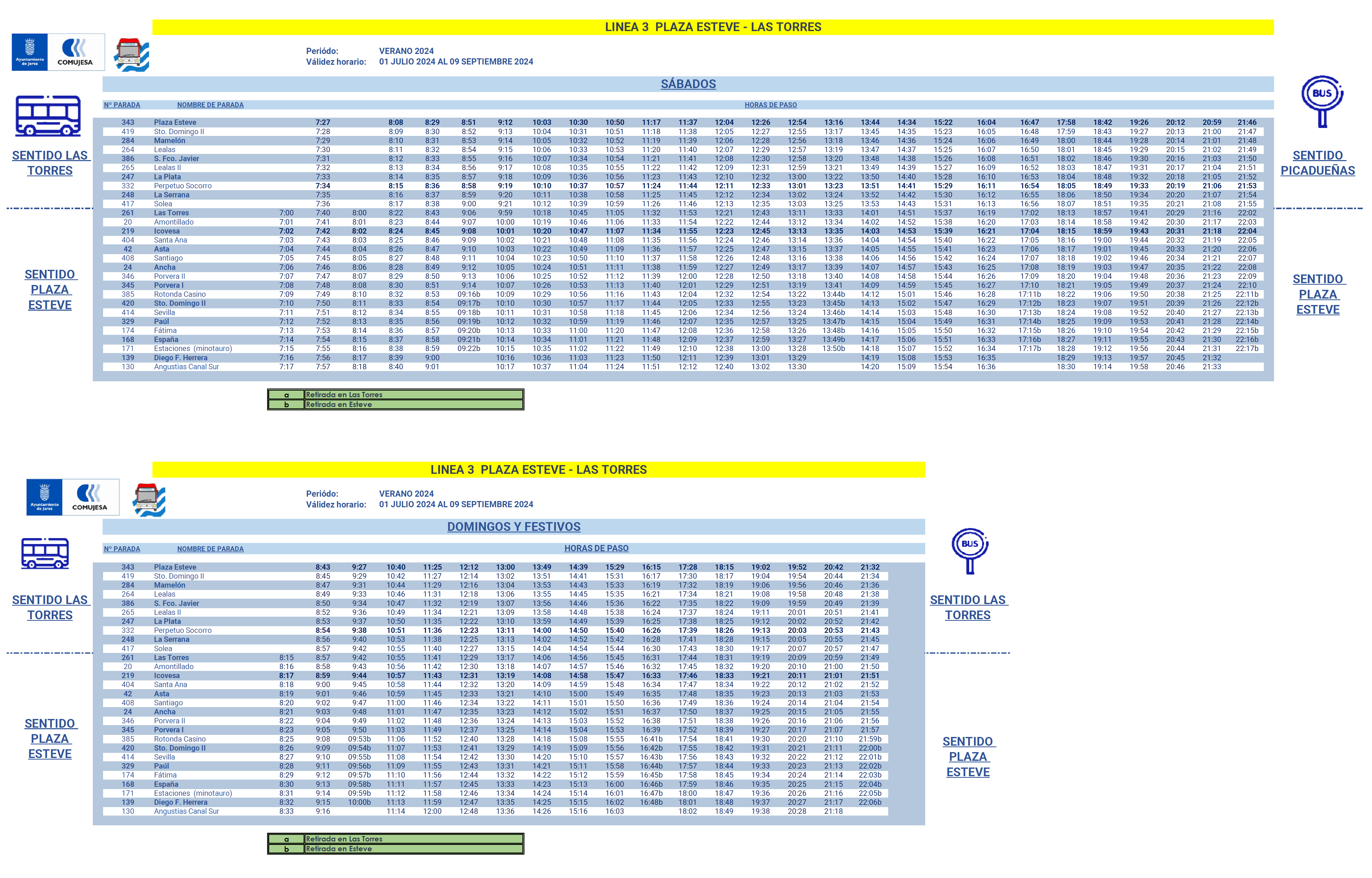Click the NOMBRE DE PARADA header in the Sábados table
The height and width of the screenshot is (878, 1372).
(x=211, y=105)
